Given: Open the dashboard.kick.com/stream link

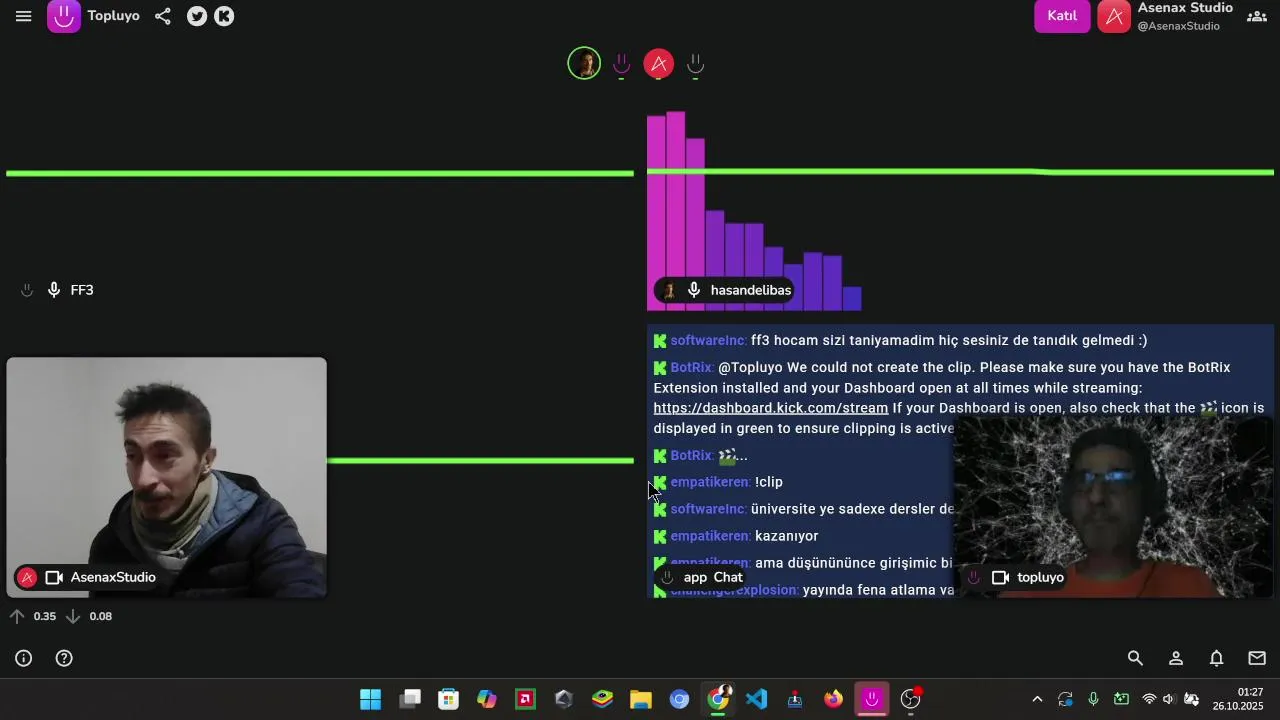Looking at the screenshot, I should click(x=771, y=408).
